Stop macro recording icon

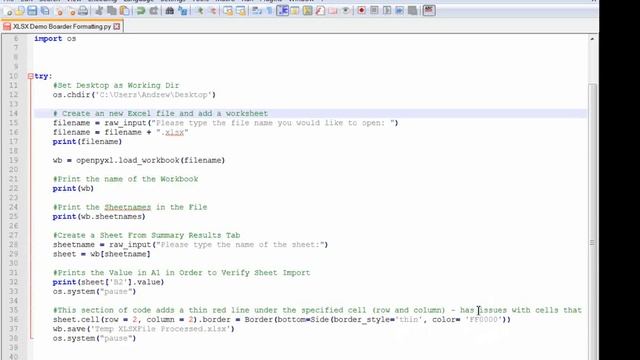tap(374, 11)
